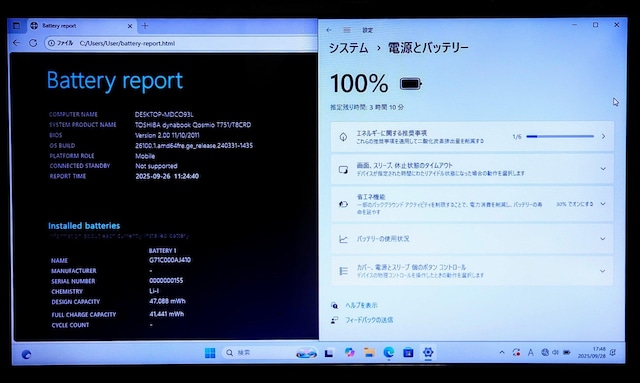Close the Battery report tab

coord(130,26)
